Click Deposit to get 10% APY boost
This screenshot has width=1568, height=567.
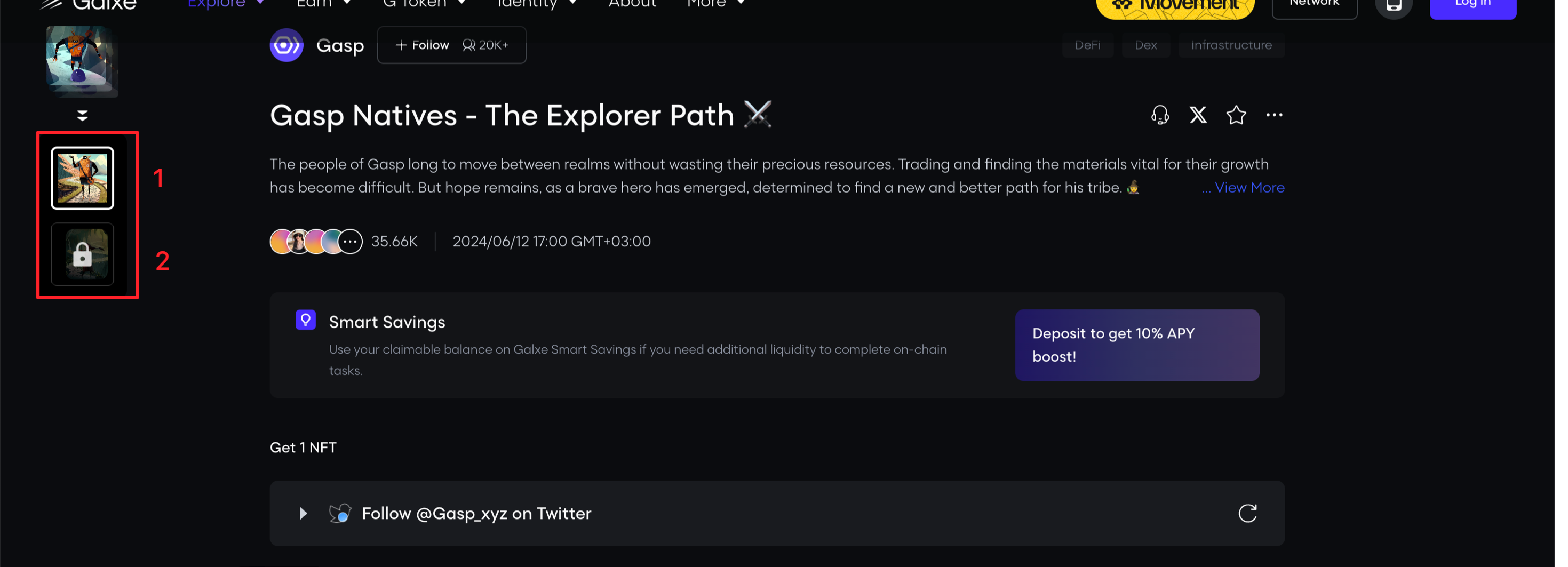[x=1137, y=345]
